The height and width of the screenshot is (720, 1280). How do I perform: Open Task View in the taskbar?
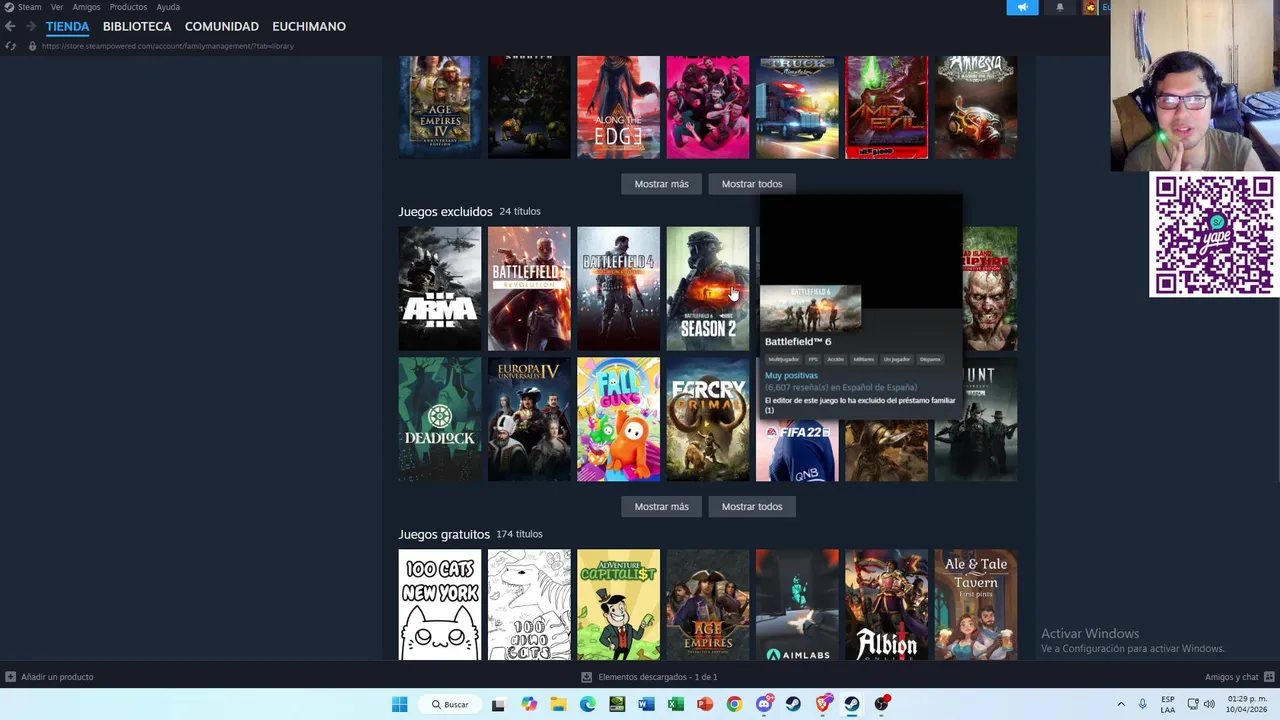point(498,704)
